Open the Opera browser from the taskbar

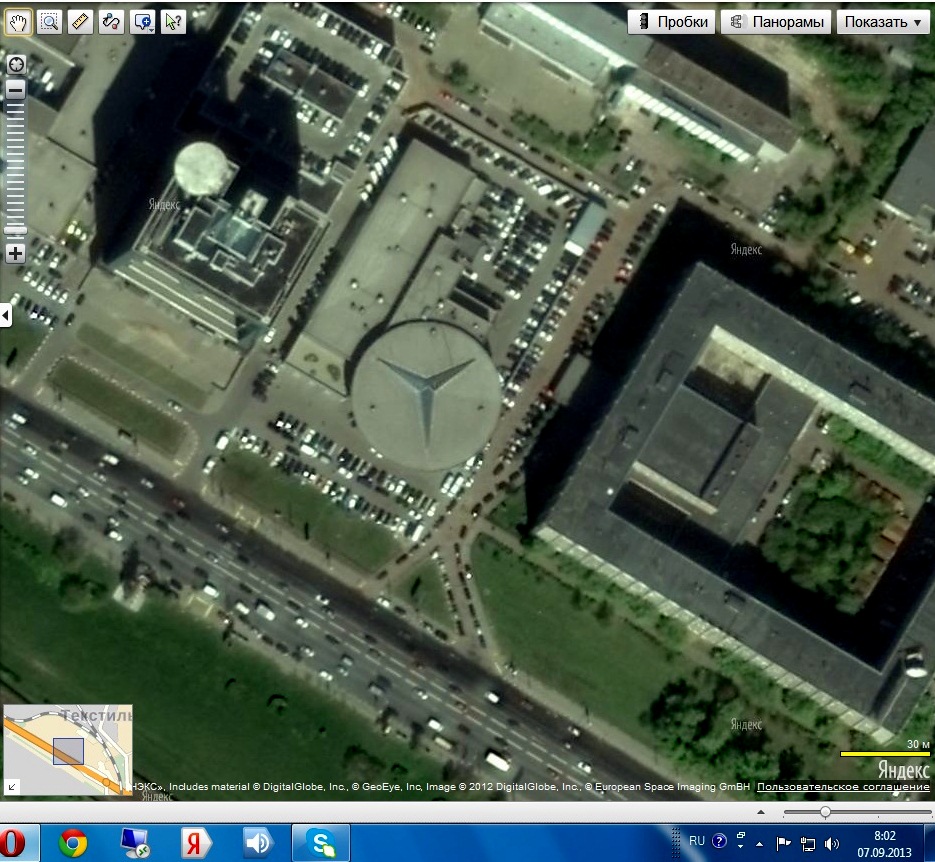[14, 844]
